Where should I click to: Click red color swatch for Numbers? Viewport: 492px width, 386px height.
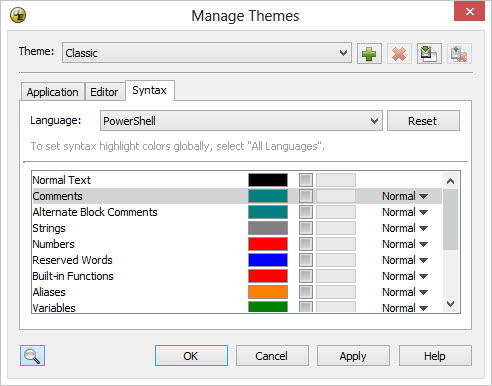coord(268,244)
